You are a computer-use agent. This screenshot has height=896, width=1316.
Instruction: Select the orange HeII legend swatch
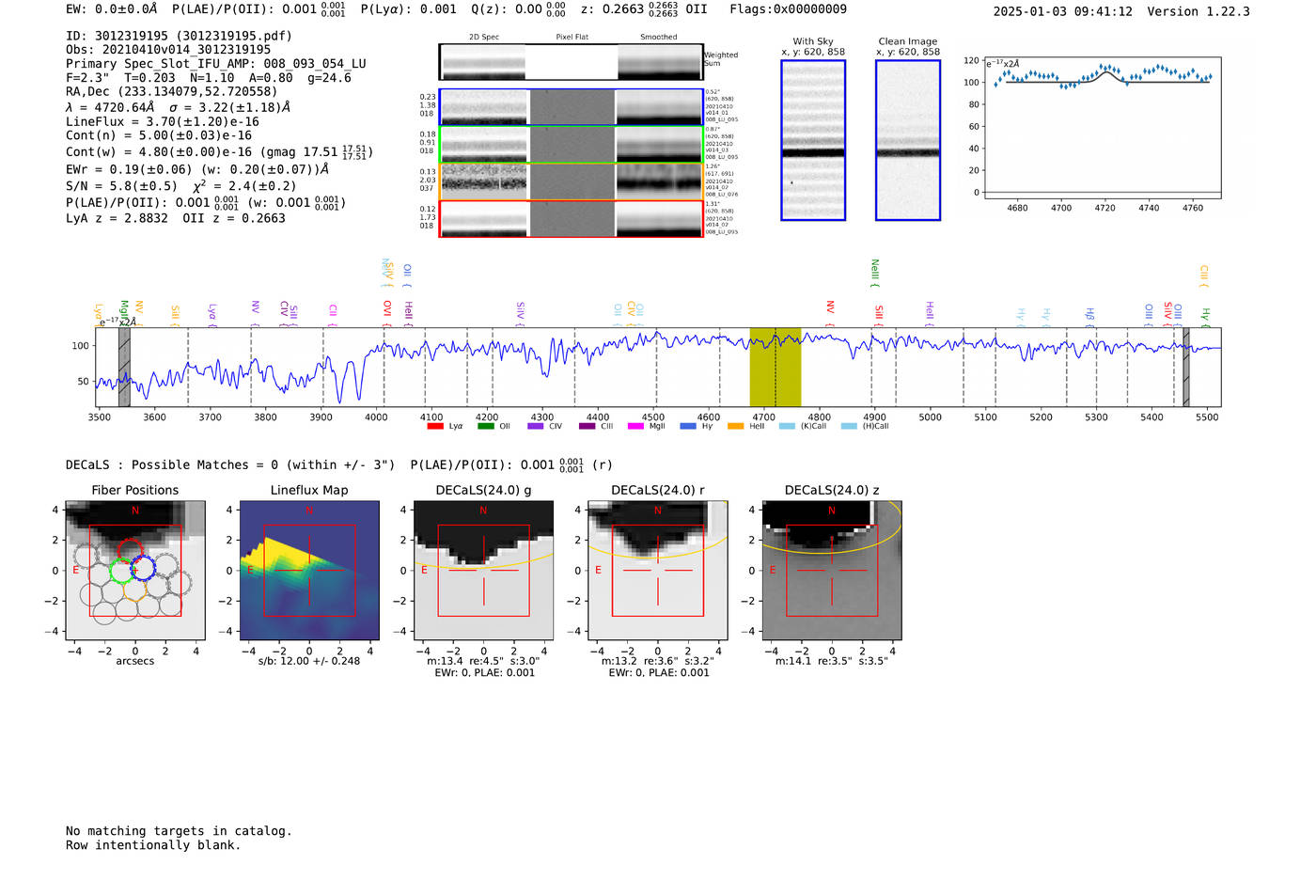coord(735,426)
